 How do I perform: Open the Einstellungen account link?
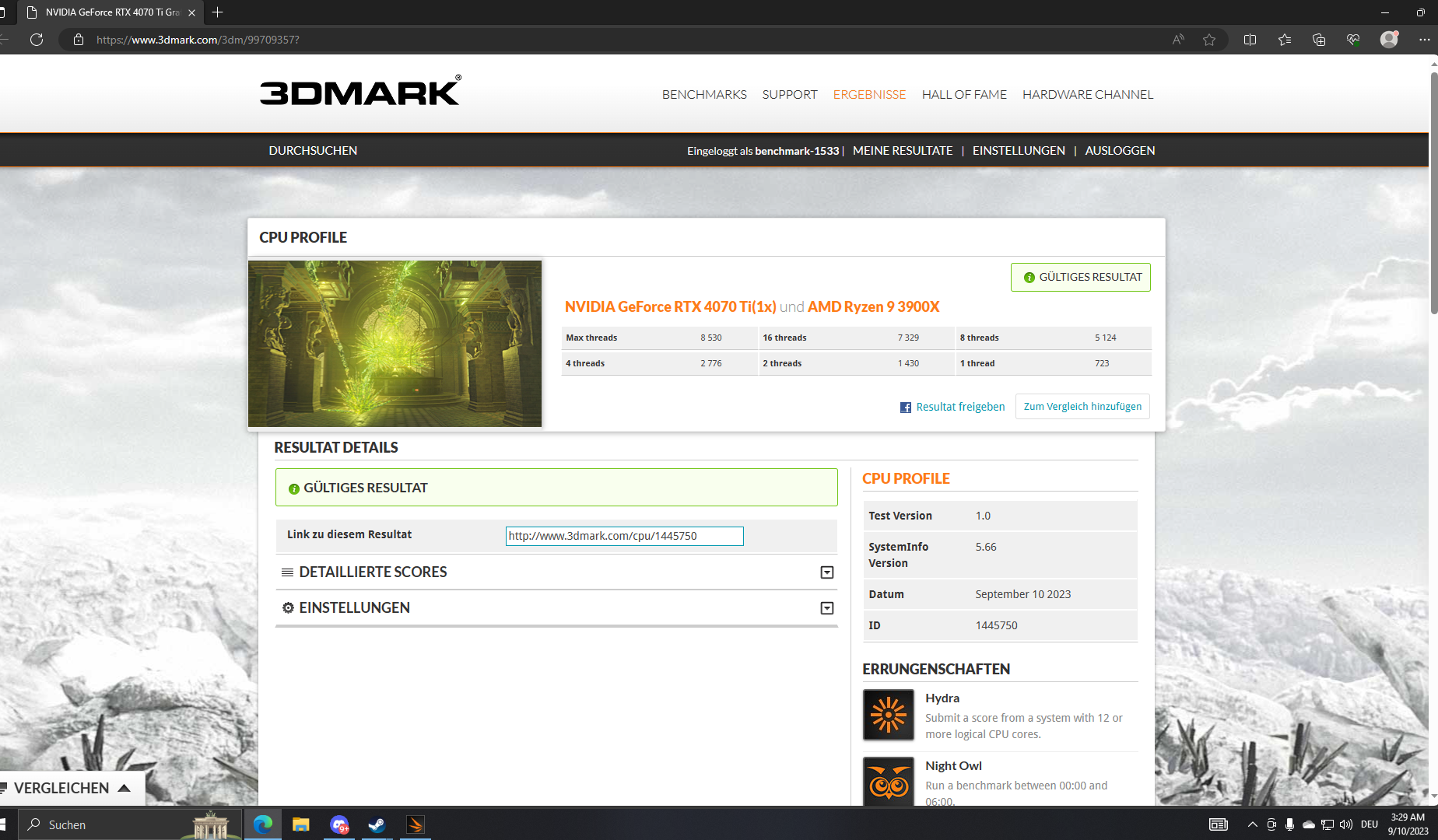pyautogui.click(x=1019, y=150)
